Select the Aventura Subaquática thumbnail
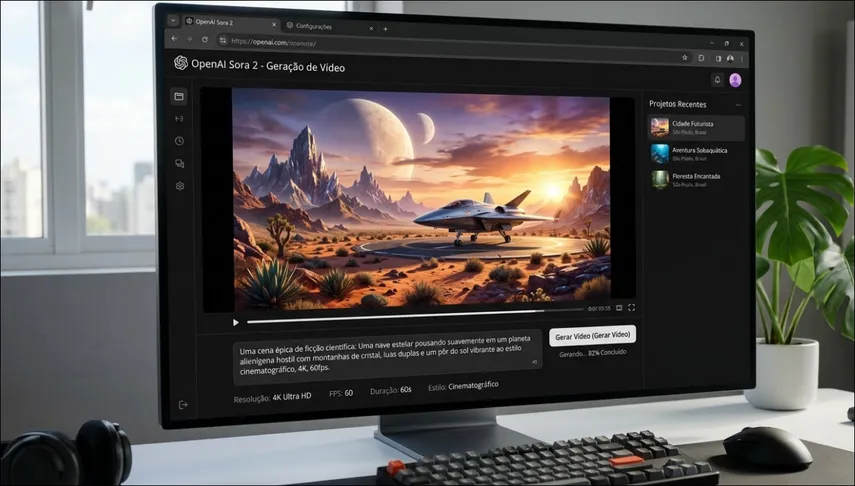This screenshot has height=486, width=855. (x=660, y=154)
